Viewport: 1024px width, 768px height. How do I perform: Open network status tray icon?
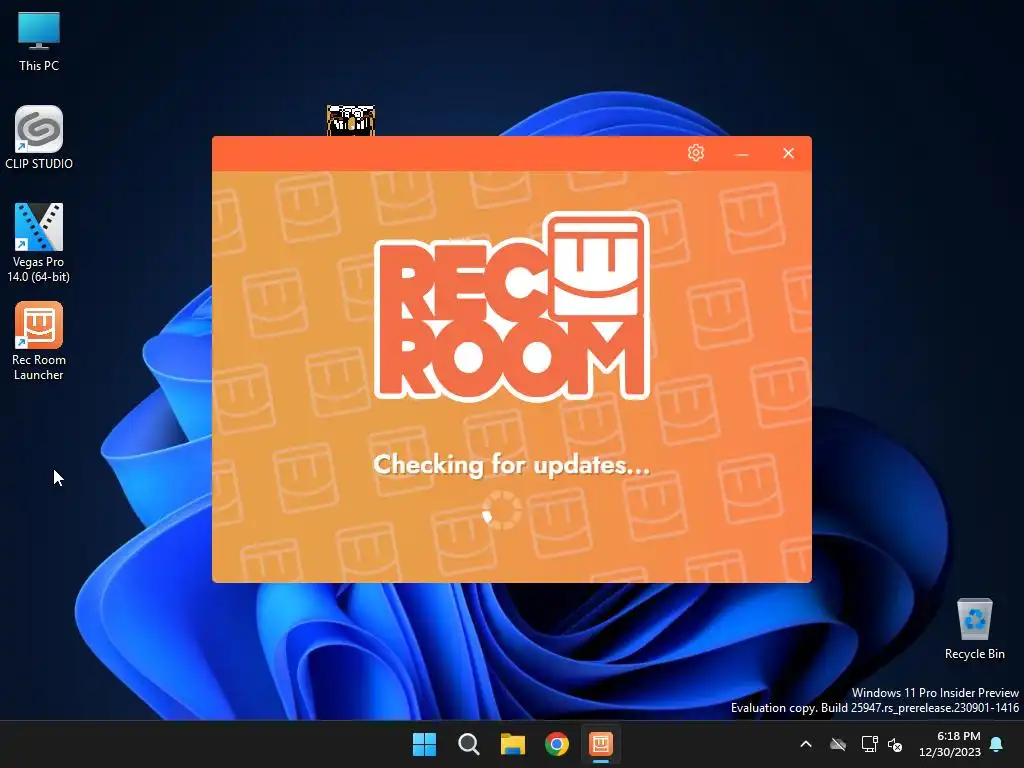(869, 744)
